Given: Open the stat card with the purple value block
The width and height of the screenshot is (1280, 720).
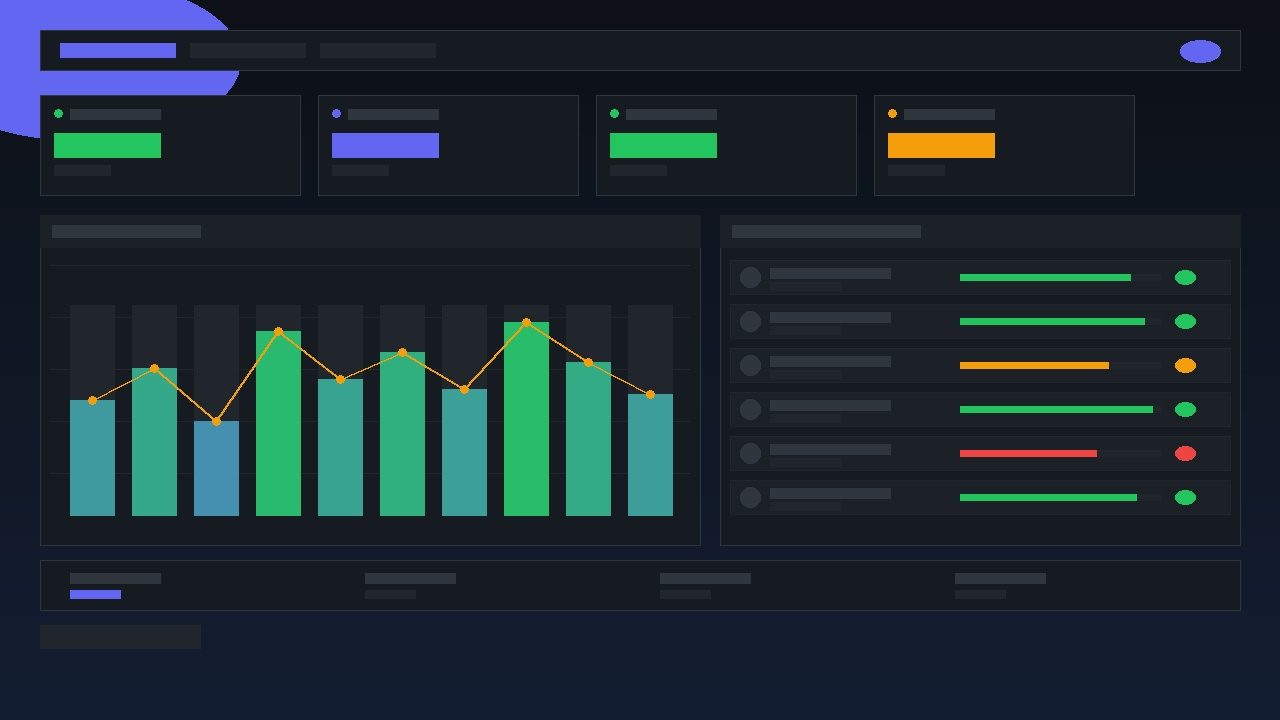Looking at the screenshot, I should (x=448, y=145).
